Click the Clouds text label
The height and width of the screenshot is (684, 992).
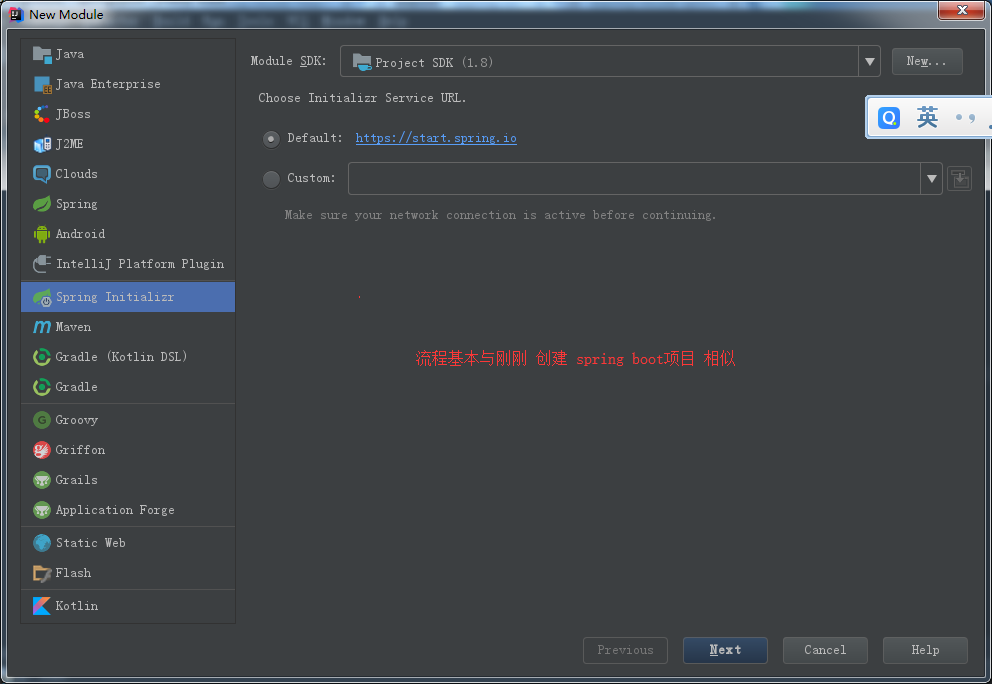tap(77, 174)
